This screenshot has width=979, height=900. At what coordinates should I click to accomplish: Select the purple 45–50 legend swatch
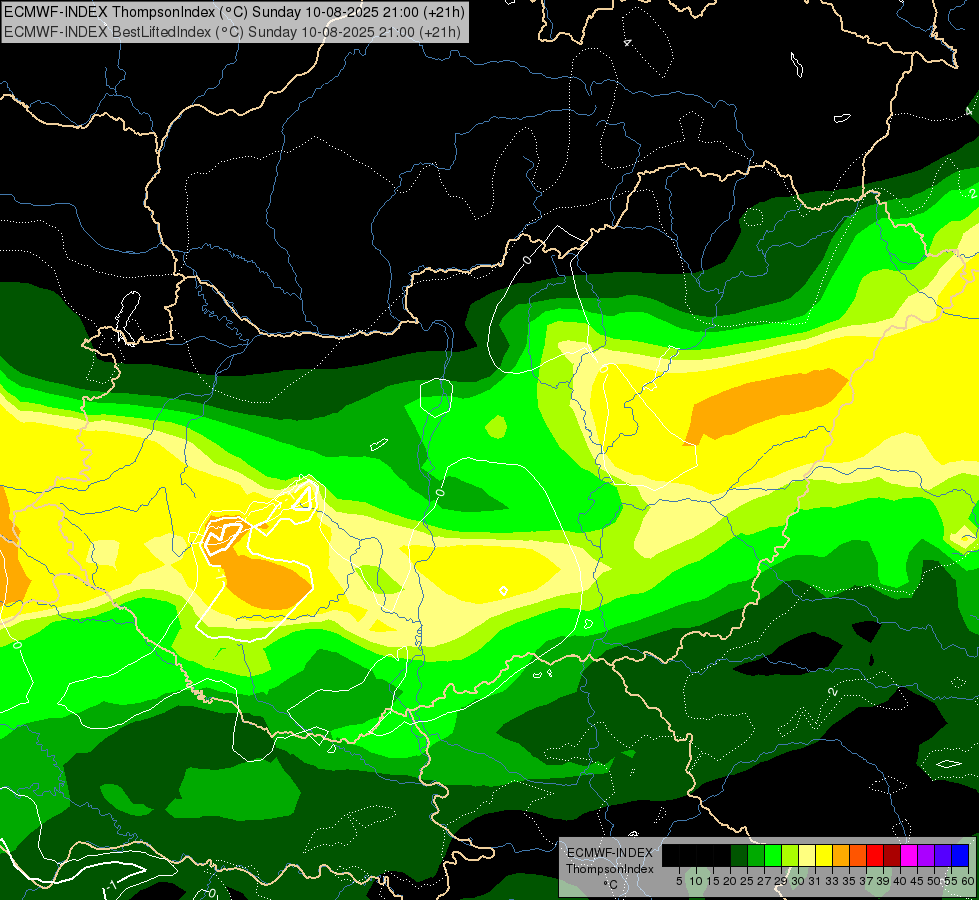pos(926,855)
